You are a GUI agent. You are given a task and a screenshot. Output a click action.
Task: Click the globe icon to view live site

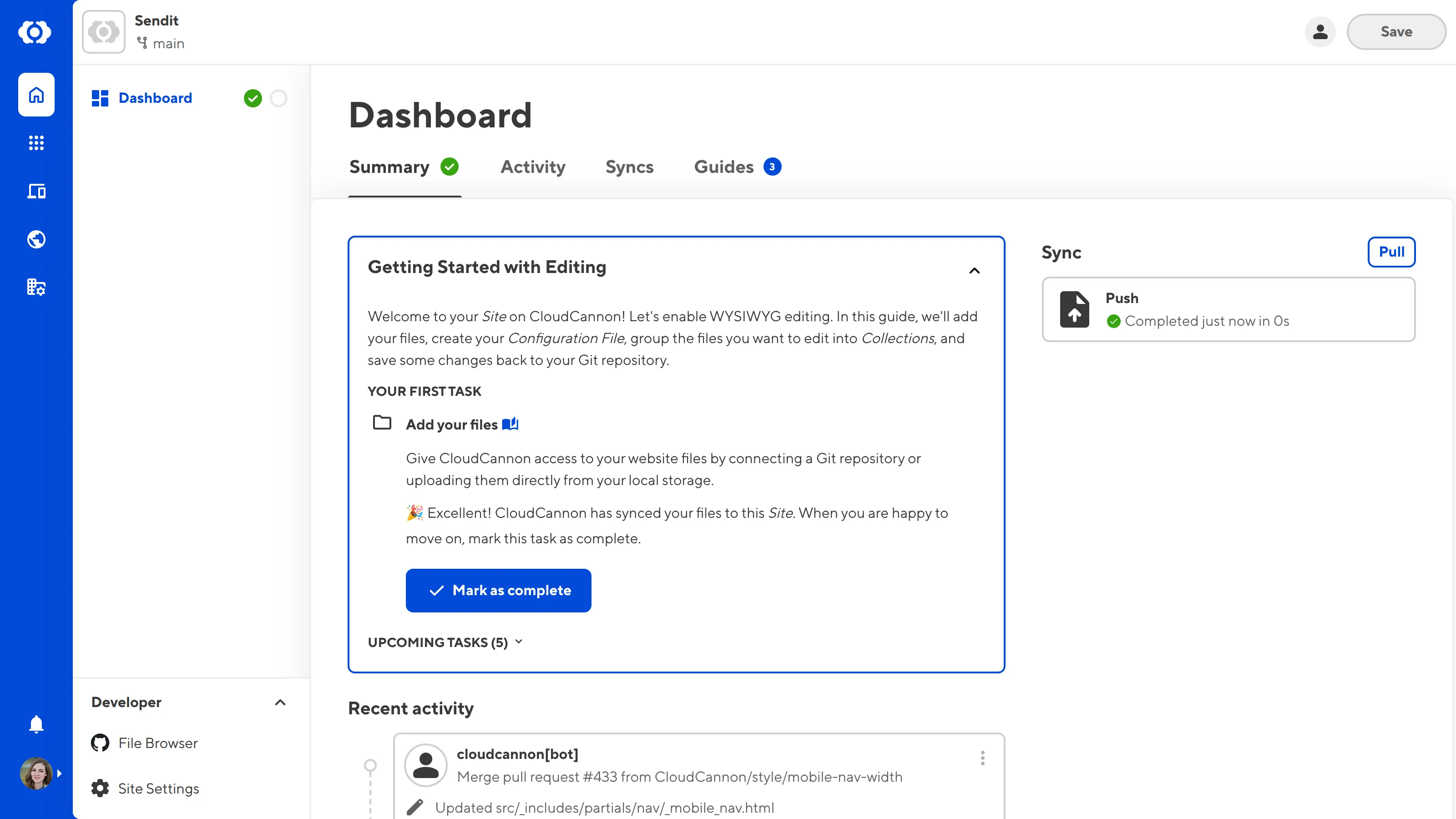pyautogui.click(x=35, y=239)
